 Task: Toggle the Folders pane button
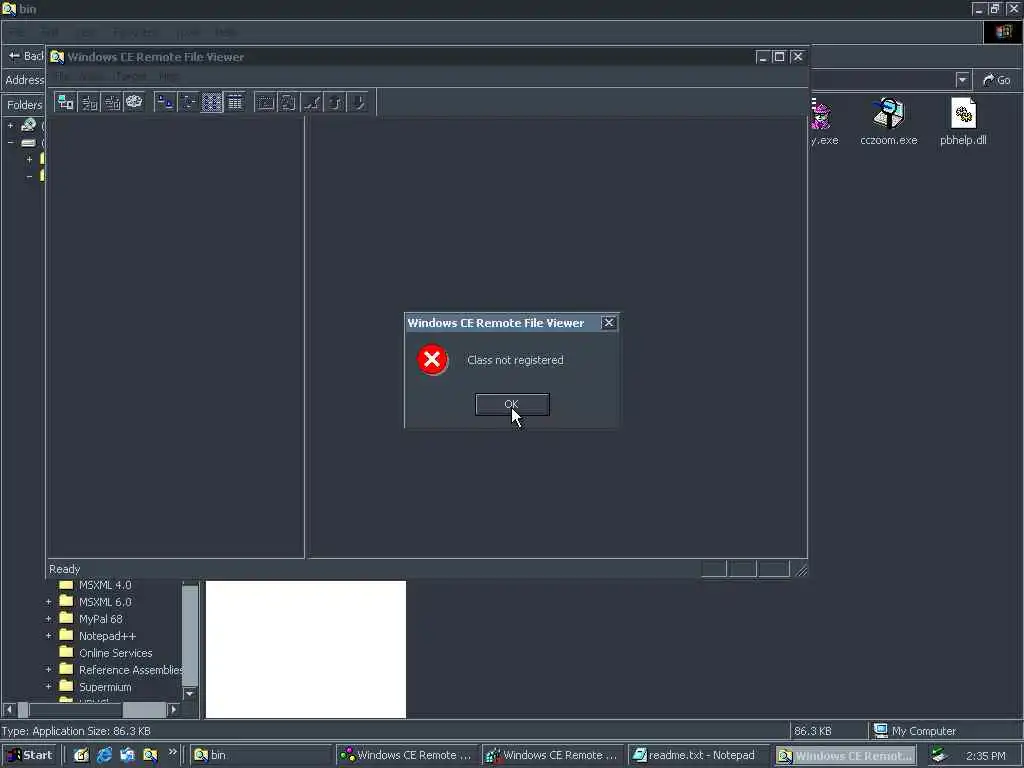24,104
